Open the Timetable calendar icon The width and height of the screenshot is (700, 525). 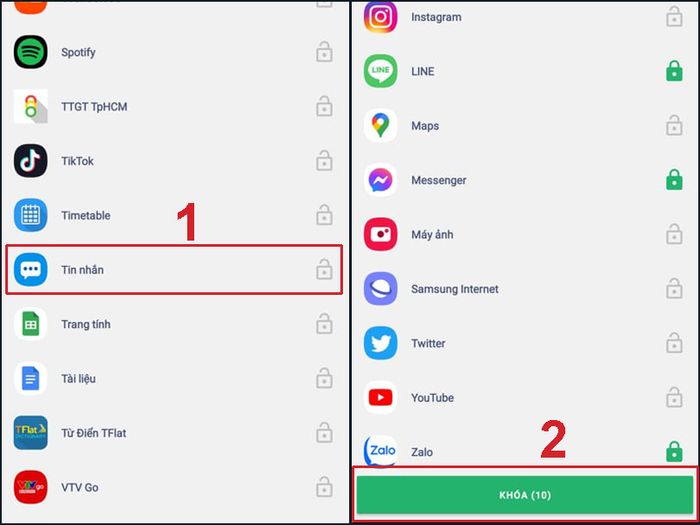pyautogui.click(x=30, y=215)
